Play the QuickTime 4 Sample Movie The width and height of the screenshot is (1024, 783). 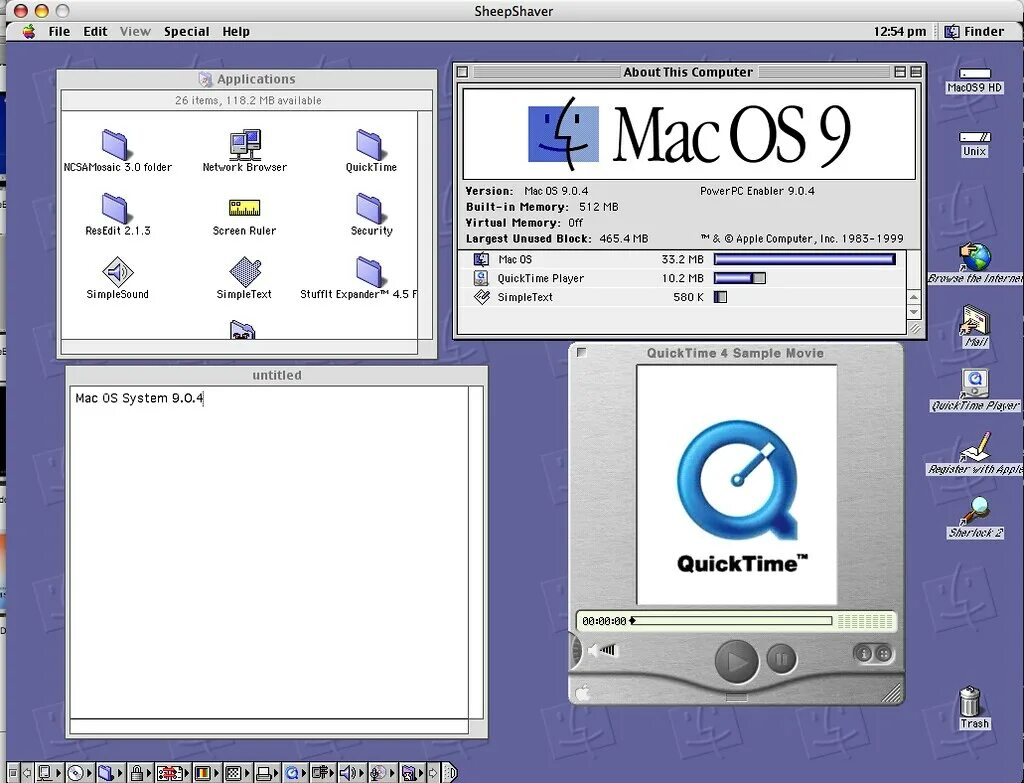coord(736,662)
